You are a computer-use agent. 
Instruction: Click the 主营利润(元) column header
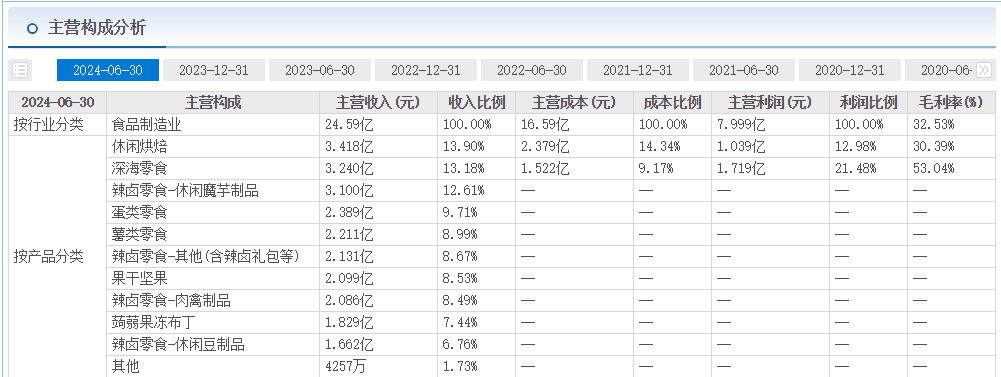pyautogui.click(x=770, y=102)
